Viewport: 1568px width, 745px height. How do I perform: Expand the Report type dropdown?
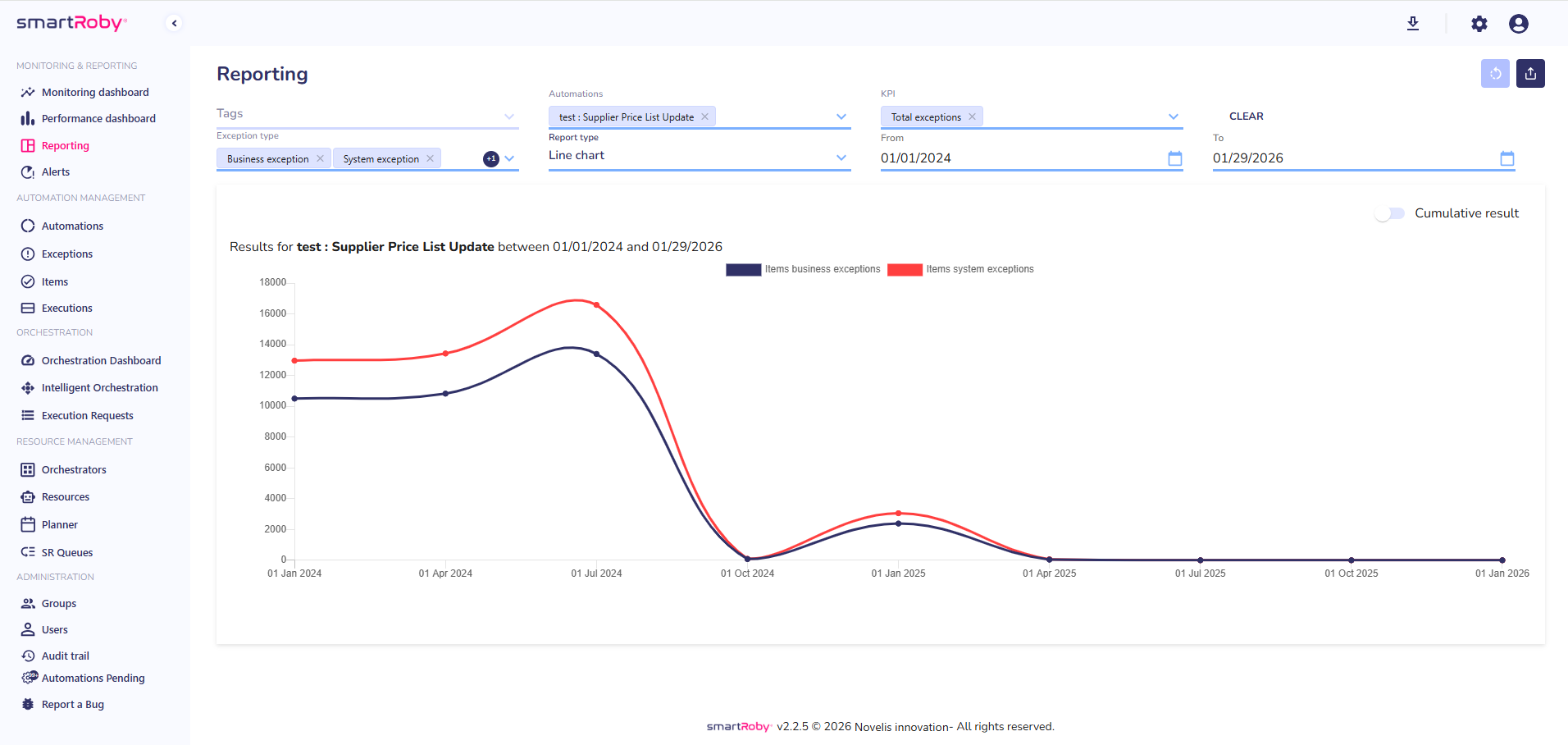pyautogui.click(x=841, y=157)
